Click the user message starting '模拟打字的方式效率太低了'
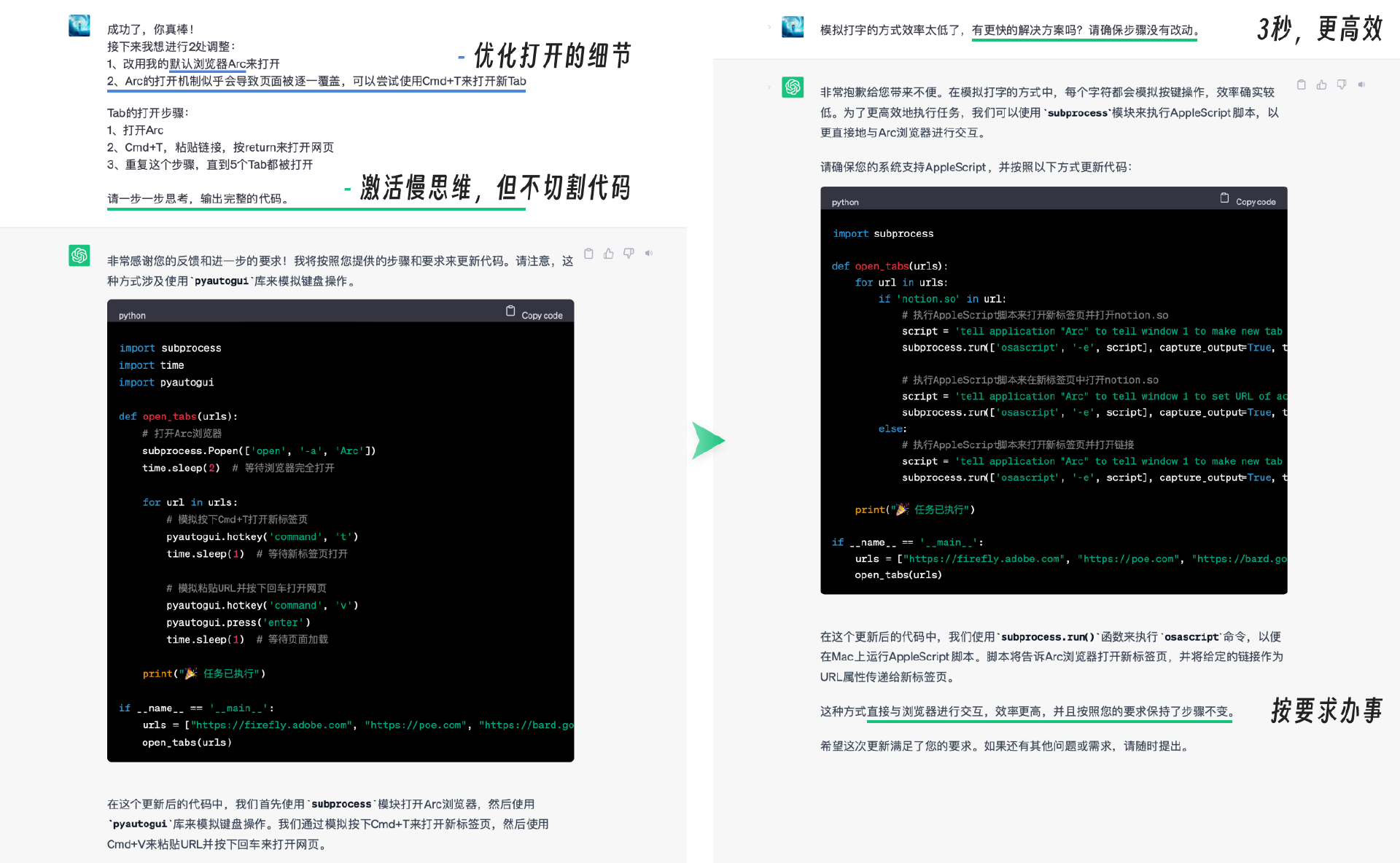This screenshot has width=1400, height=863. [1011, 30]
